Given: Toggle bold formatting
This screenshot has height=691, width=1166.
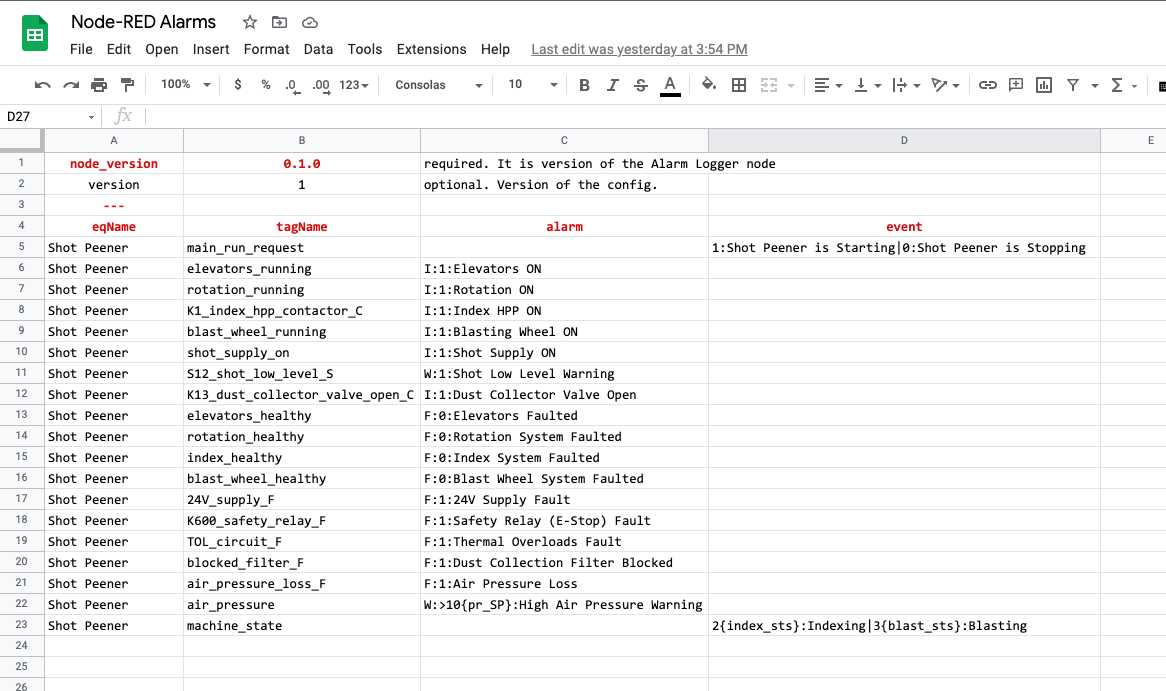Looking at the screenshot, I should (x=584, y=85).
